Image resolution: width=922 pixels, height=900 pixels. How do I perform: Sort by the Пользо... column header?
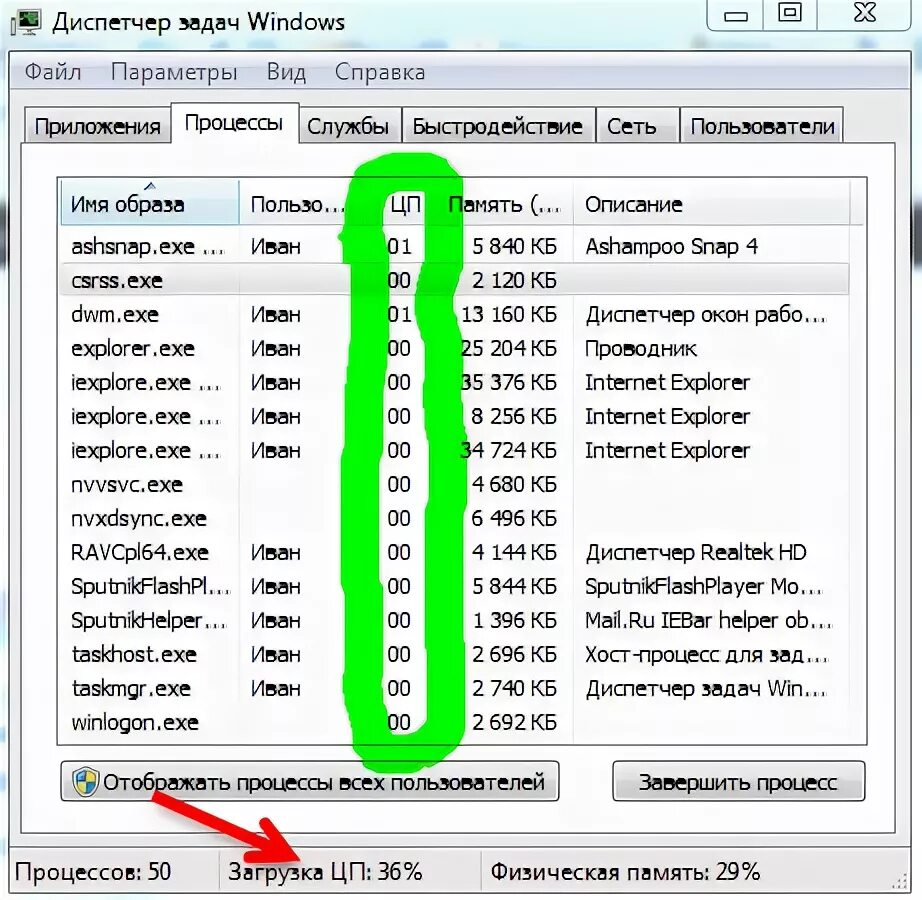(x=297, y=203)
